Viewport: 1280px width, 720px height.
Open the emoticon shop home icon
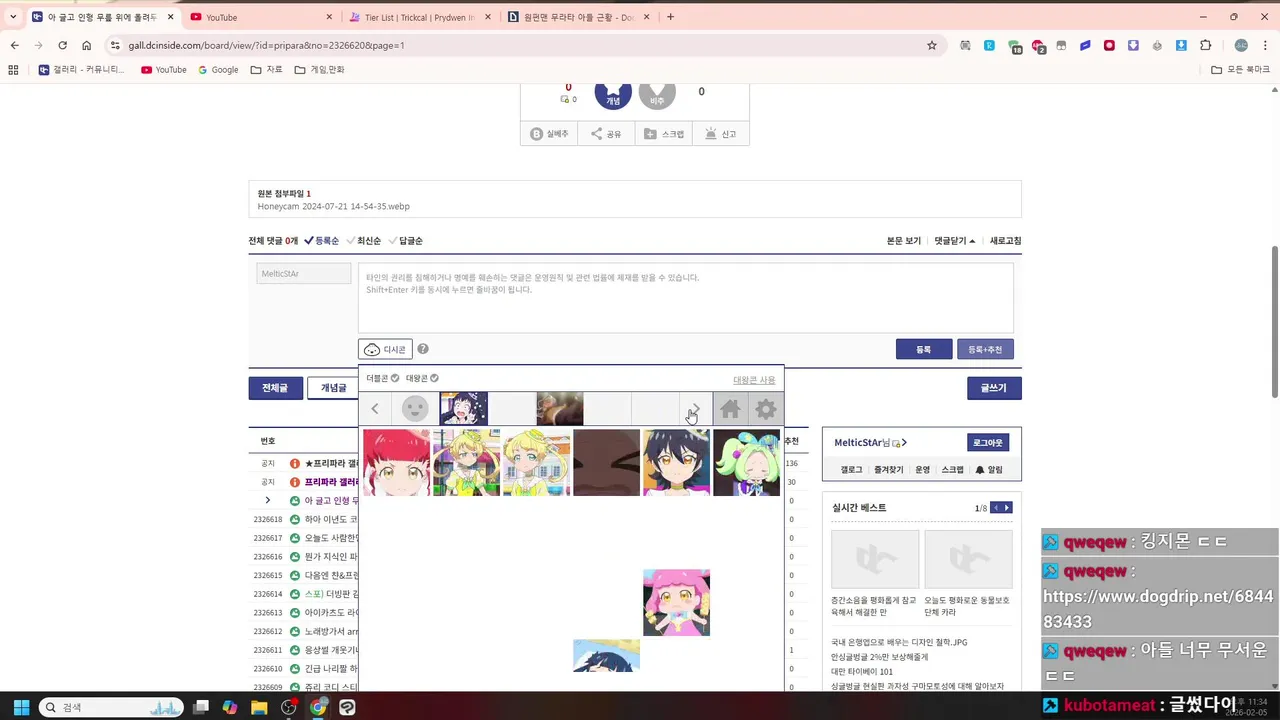coord(730,409)
